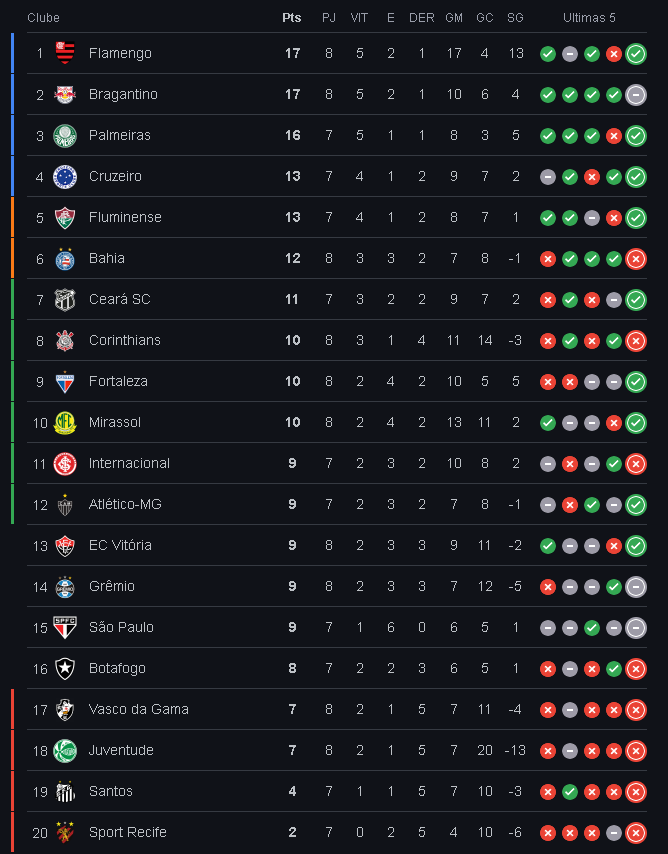Click the Clube column header
The width and height of the screenshot is (668, 854).
pos(43,18)
